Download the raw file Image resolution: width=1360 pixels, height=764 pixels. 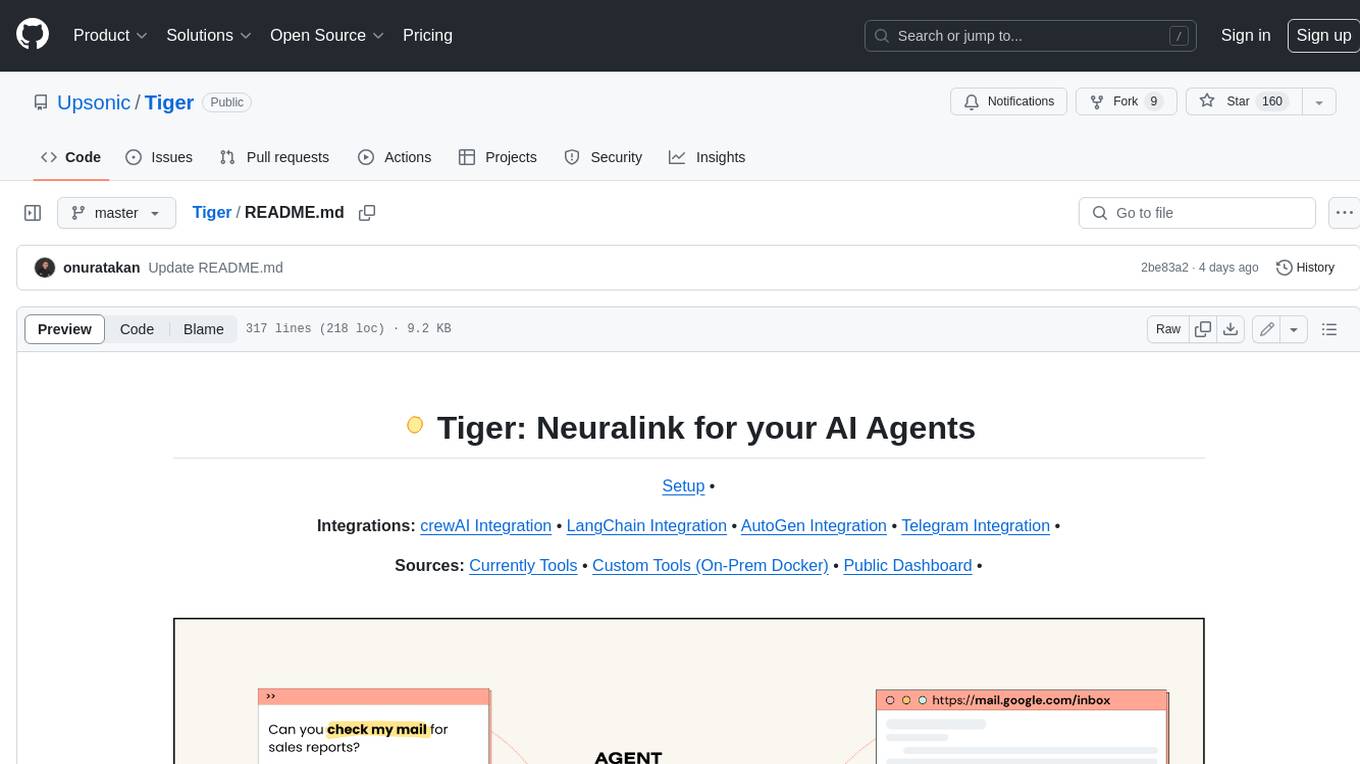[1231, 329]
